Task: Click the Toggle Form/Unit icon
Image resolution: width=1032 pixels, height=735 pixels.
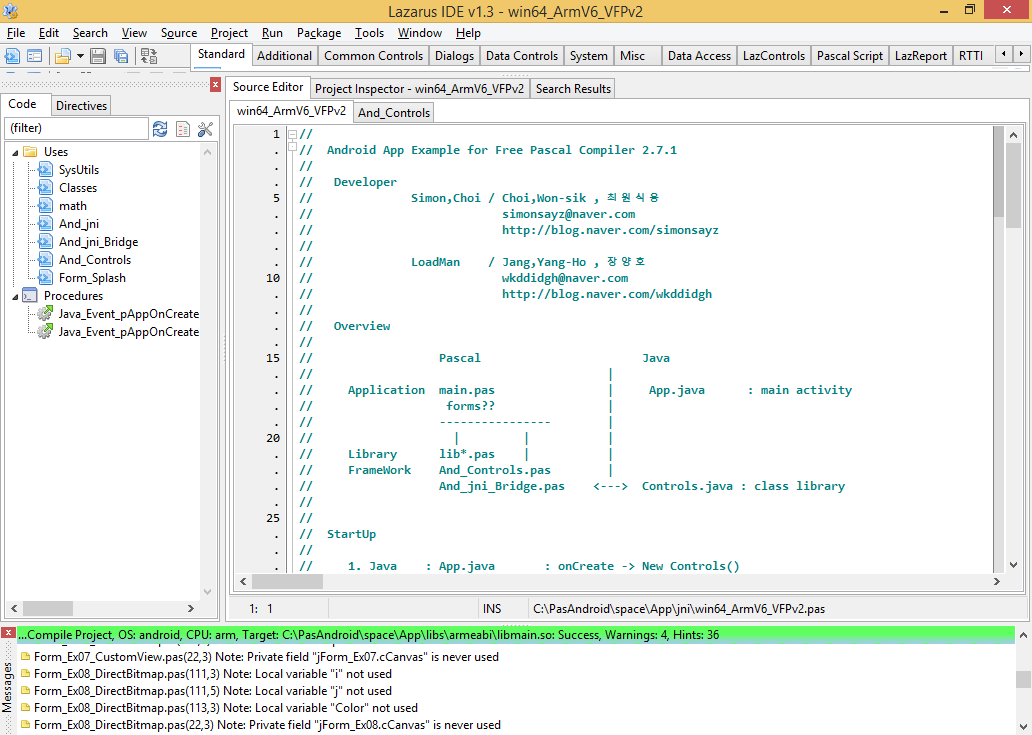Action: (x=149, y=56)
